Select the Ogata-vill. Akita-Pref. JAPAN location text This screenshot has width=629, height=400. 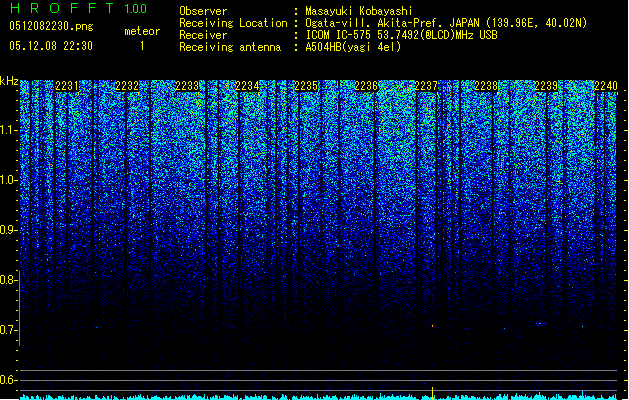point(446,23)
